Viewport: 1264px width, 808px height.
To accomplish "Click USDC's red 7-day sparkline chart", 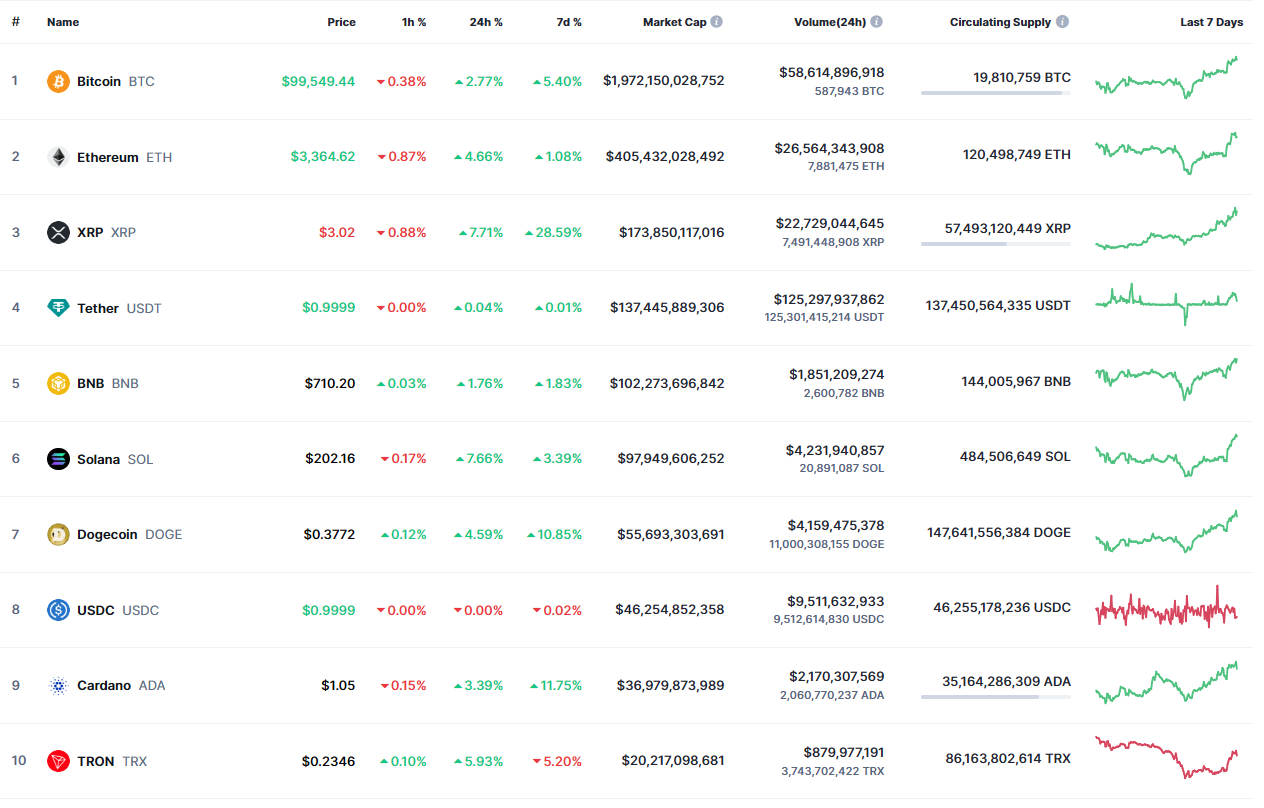I will pyautogui.click(x=1166, y=607).
